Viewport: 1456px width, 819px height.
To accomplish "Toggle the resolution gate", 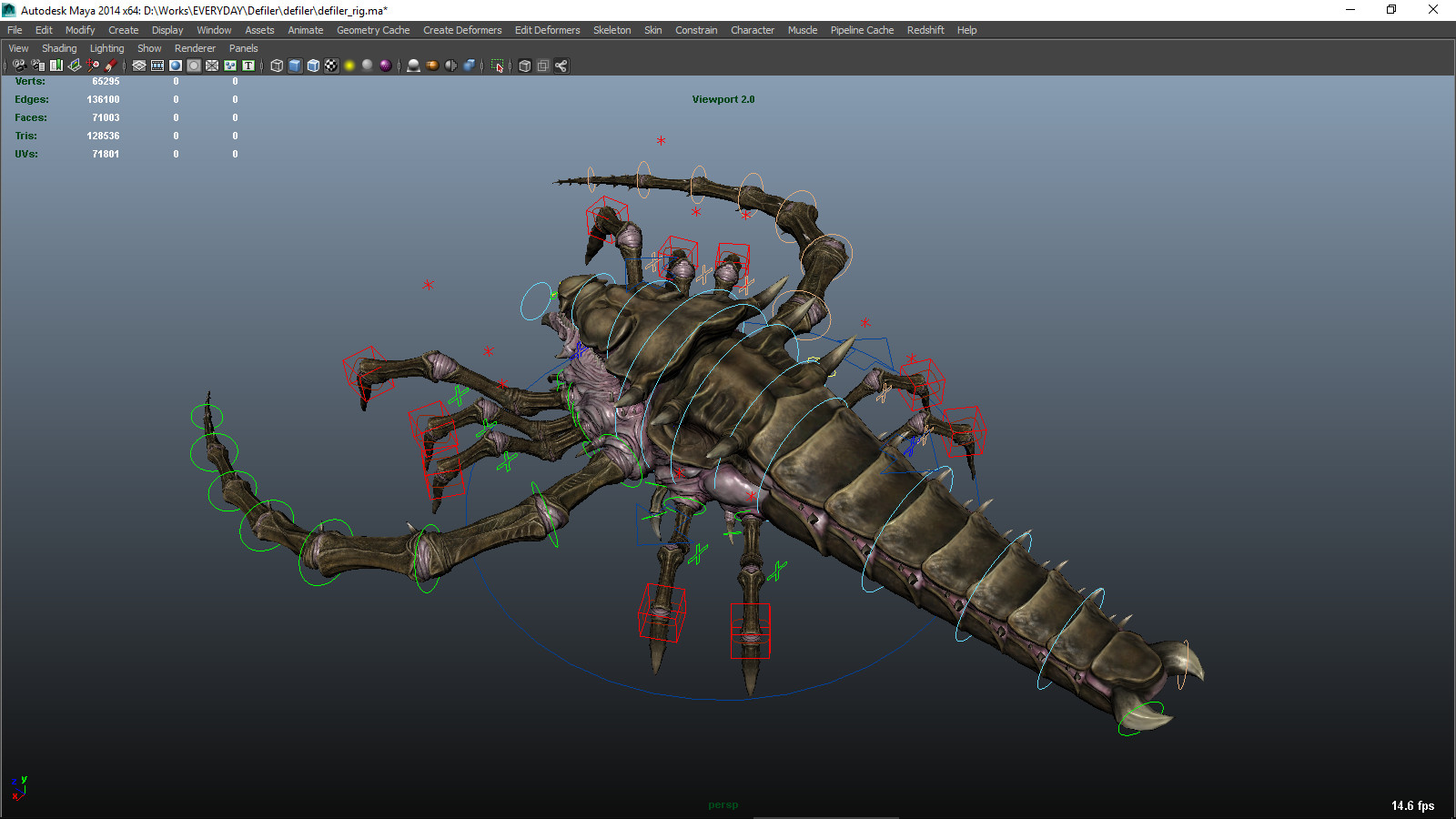I will pyautogui.click(x=175, y=65).
